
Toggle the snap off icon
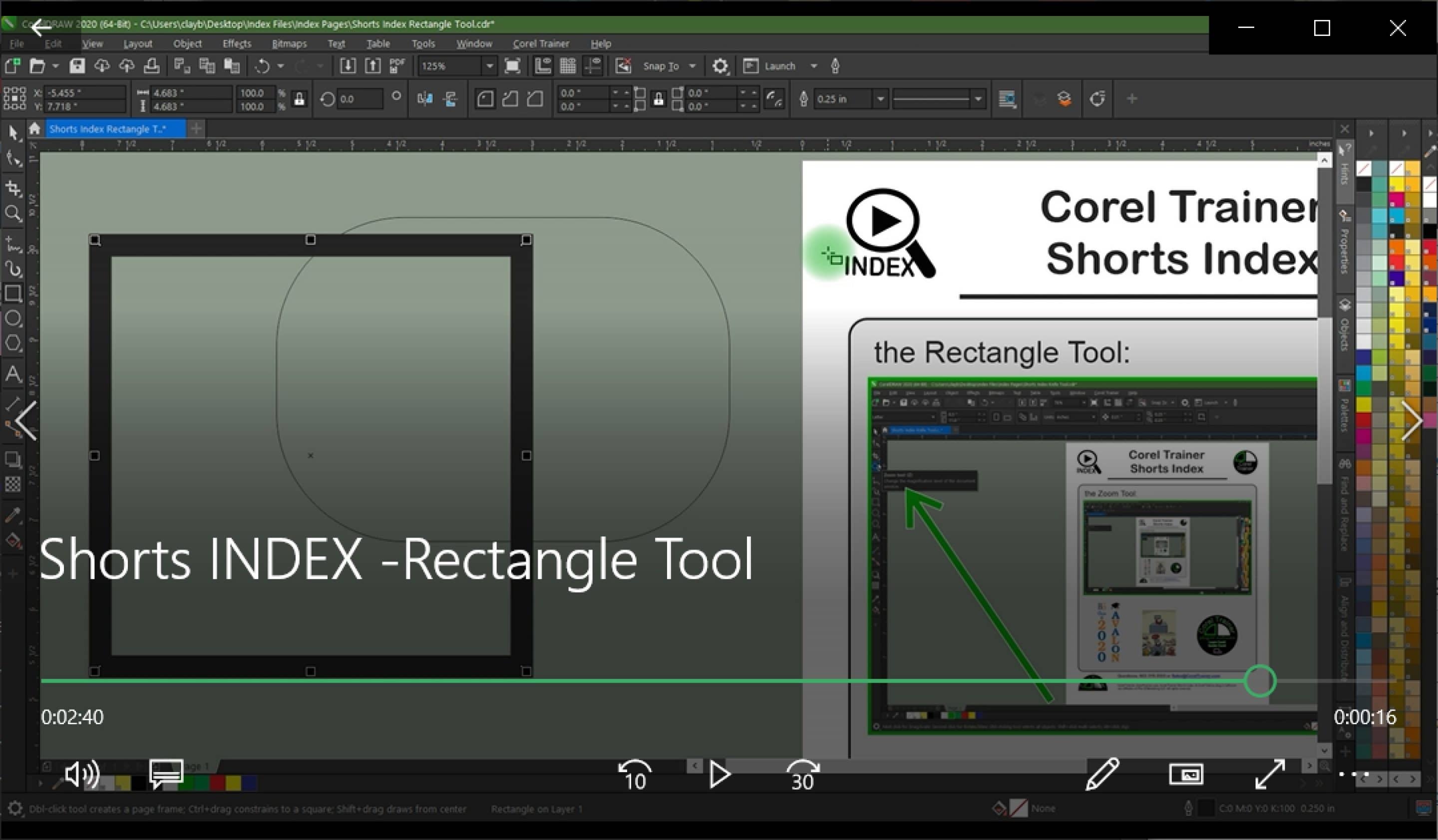pyautogui.click(x=623, y=66)
